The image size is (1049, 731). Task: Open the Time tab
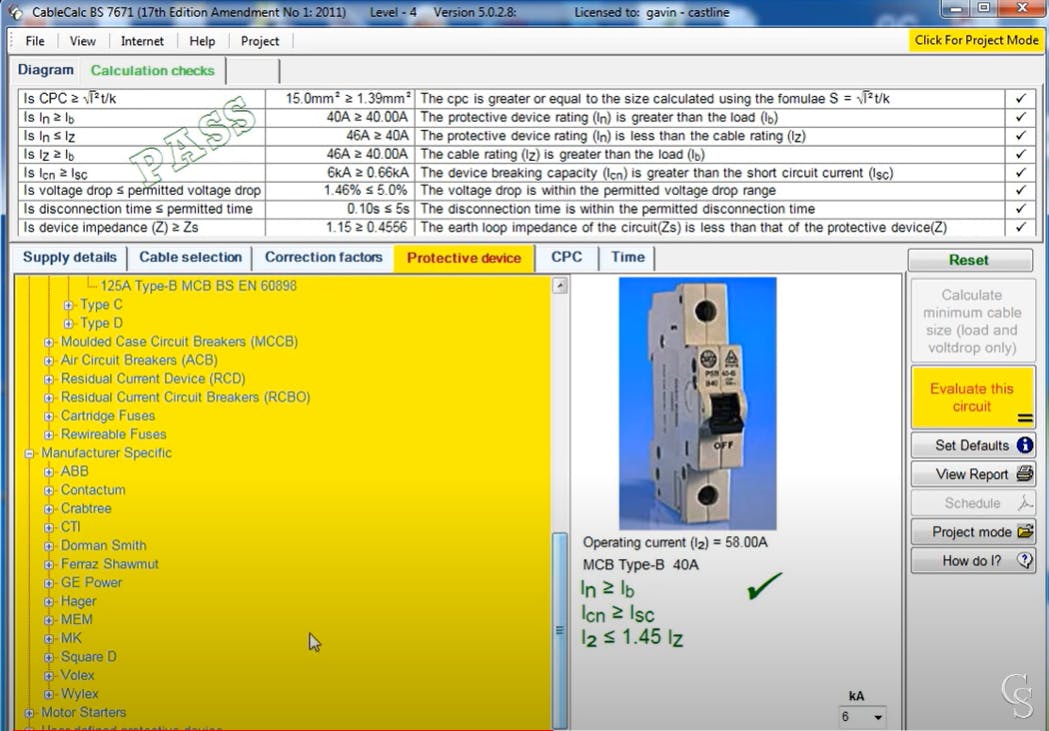628,257
